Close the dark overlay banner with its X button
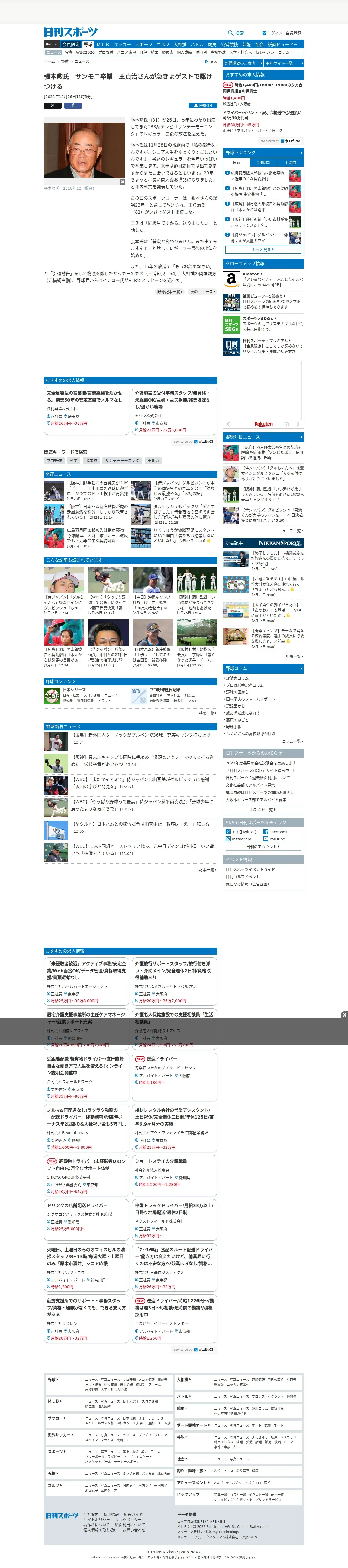348x1568 pixels. coord(344,1015)
